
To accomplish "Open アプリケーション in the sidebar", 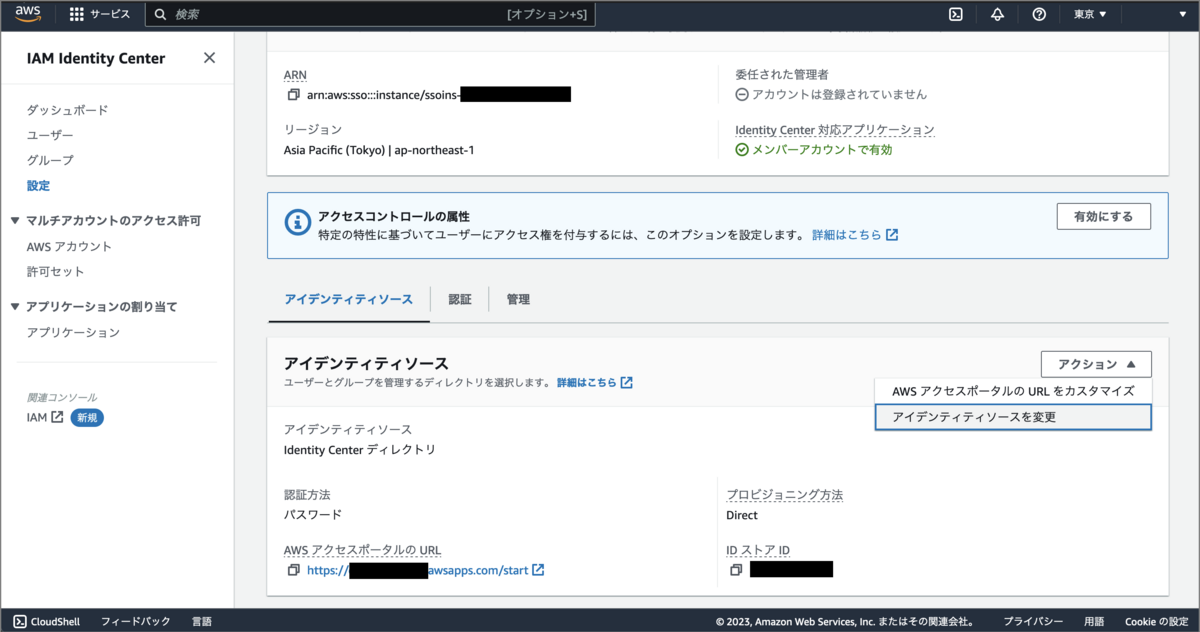I will coord(73,332).
